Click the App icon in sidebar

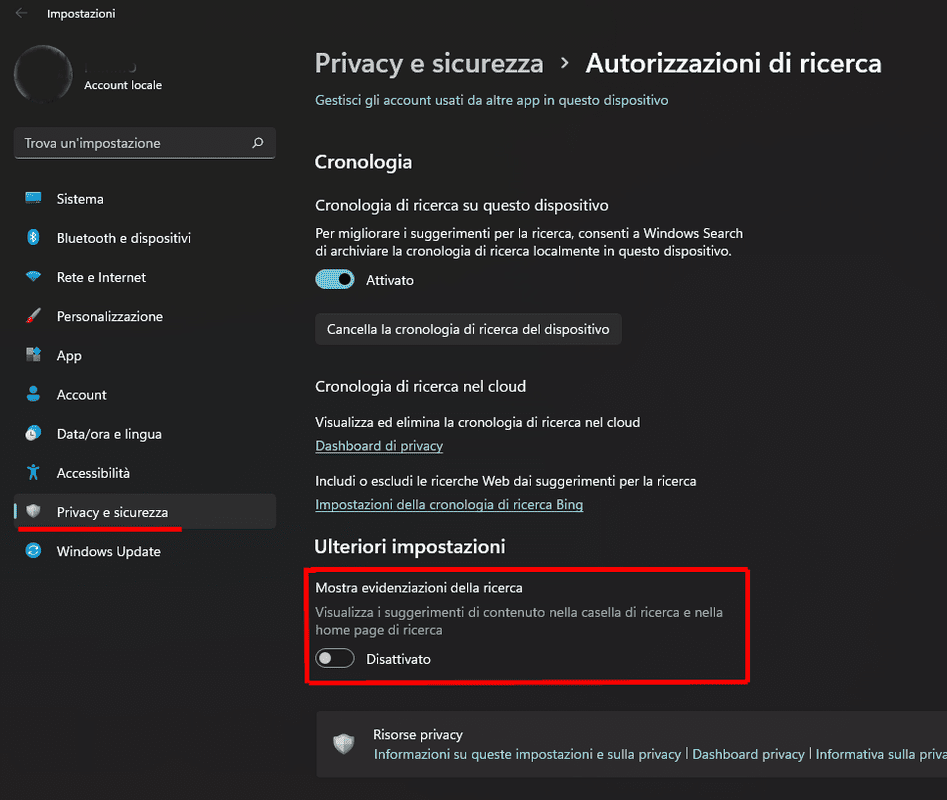(33, 354)
